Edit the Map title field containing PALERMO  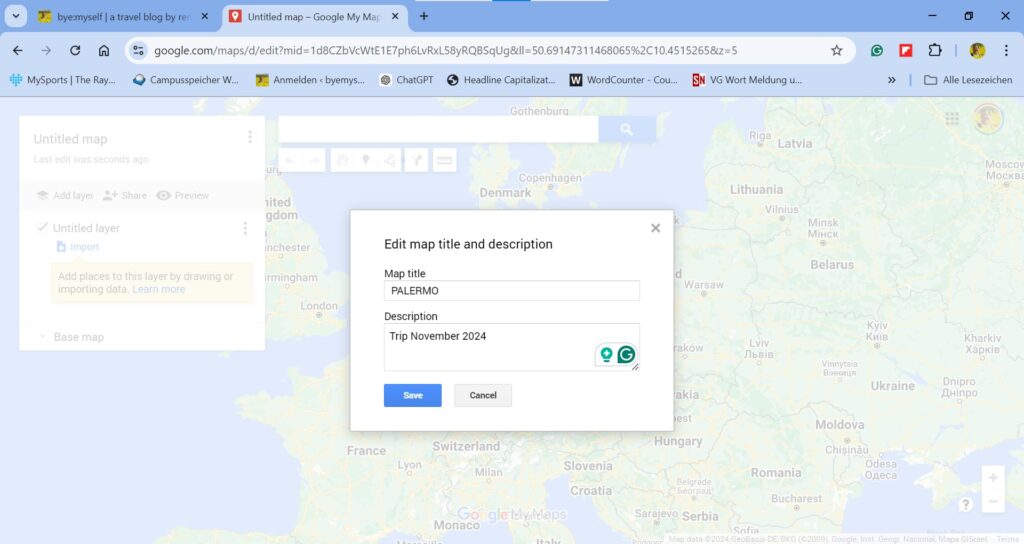(x=511, y=291)
